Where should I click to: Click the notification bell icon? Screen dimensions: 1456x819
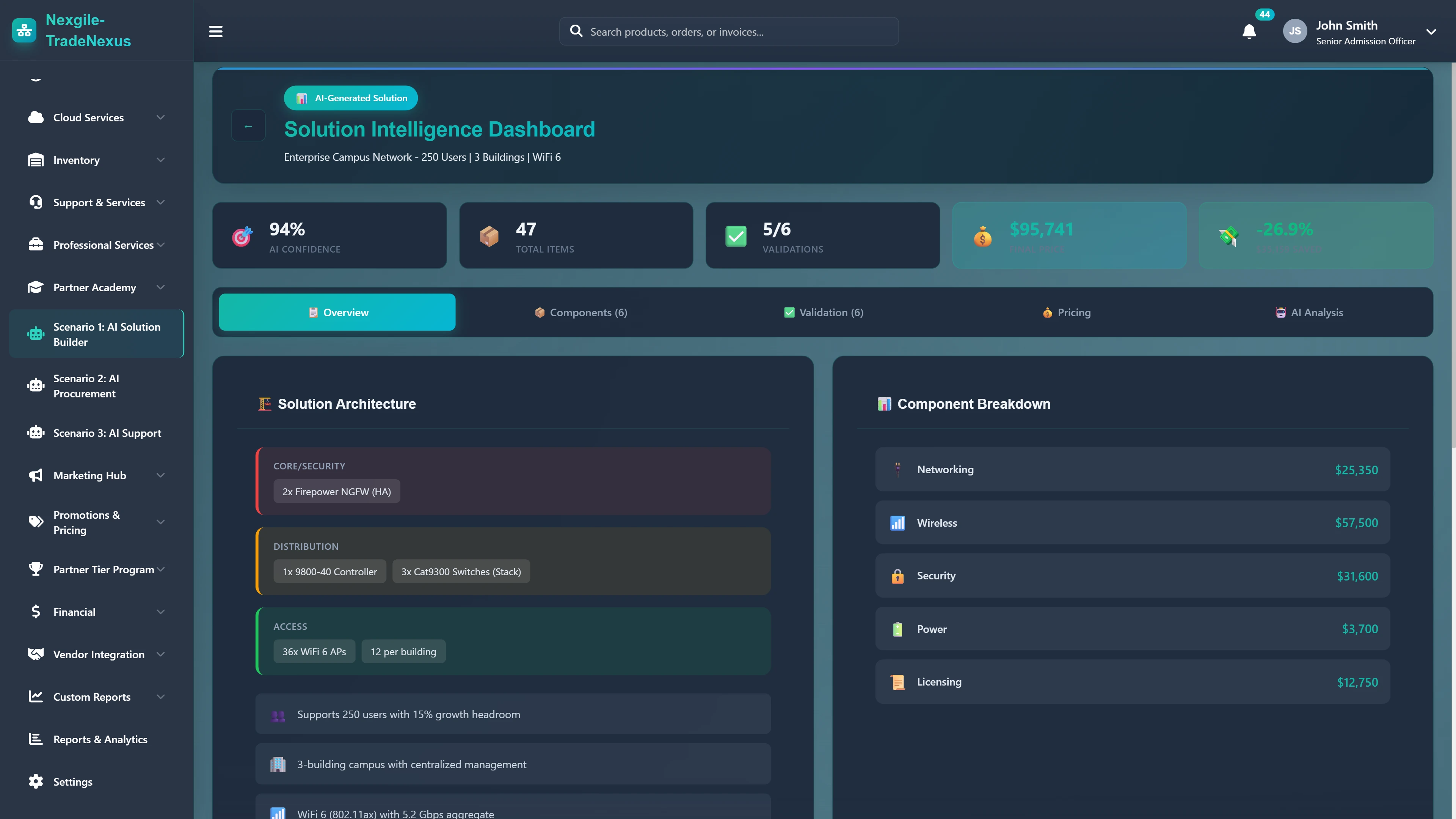pos(1249,31)
